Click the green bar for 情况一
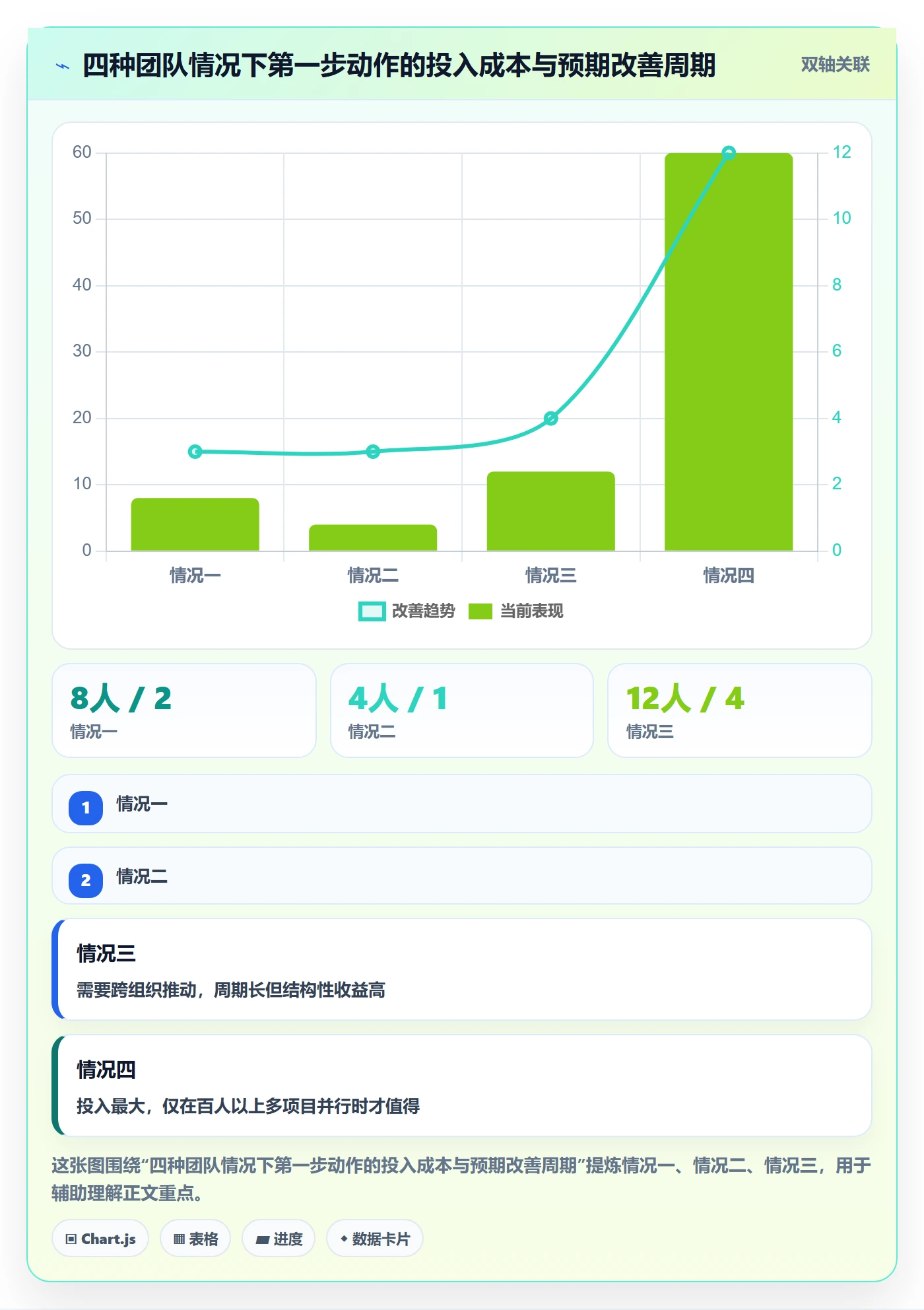The width and height of the screenshot is (924, 1310). tap(195, 524)
